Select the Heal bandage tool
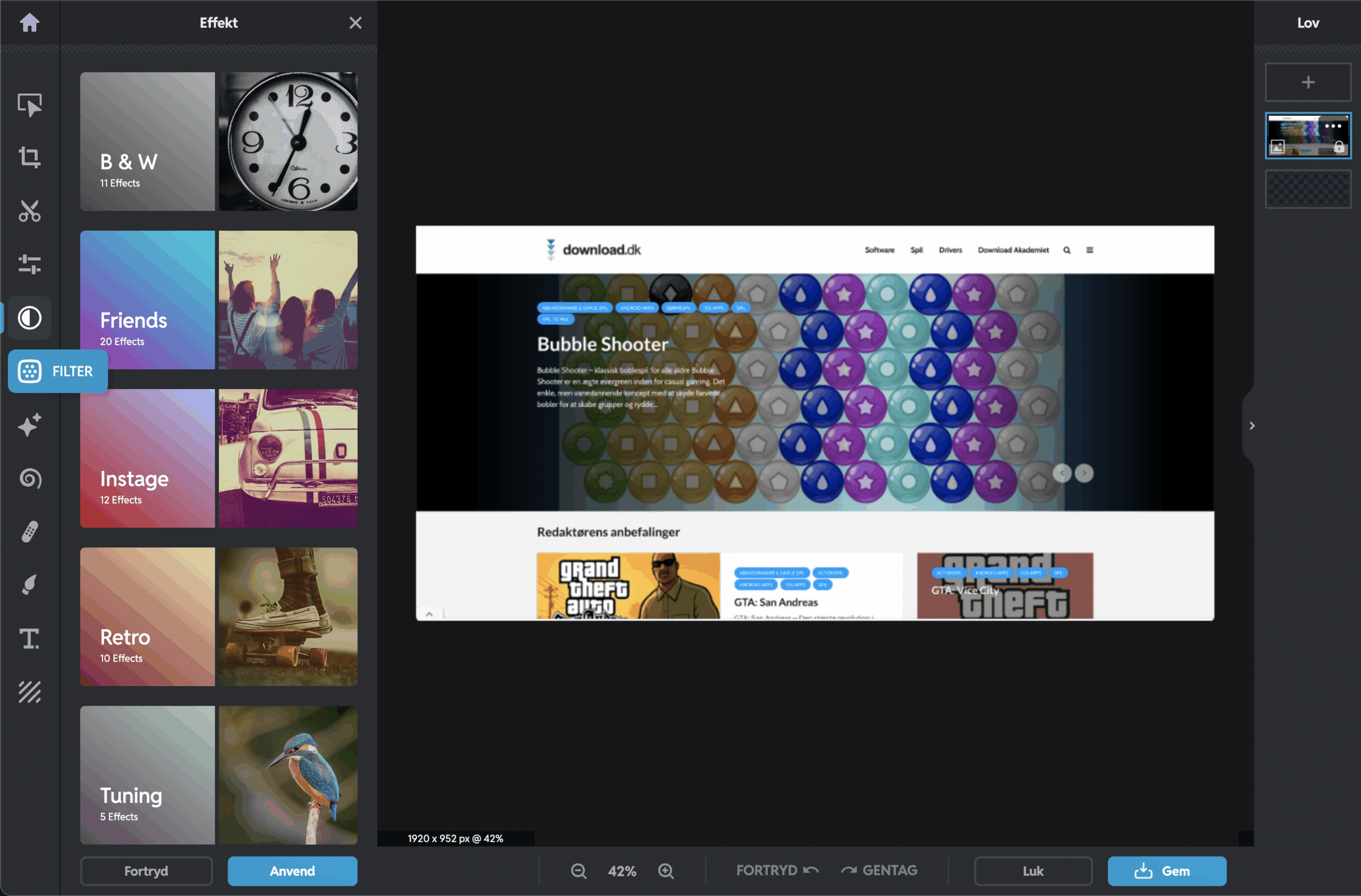Image resolution: width=1361 pixels, height=896 pixels. click(29, 532)
